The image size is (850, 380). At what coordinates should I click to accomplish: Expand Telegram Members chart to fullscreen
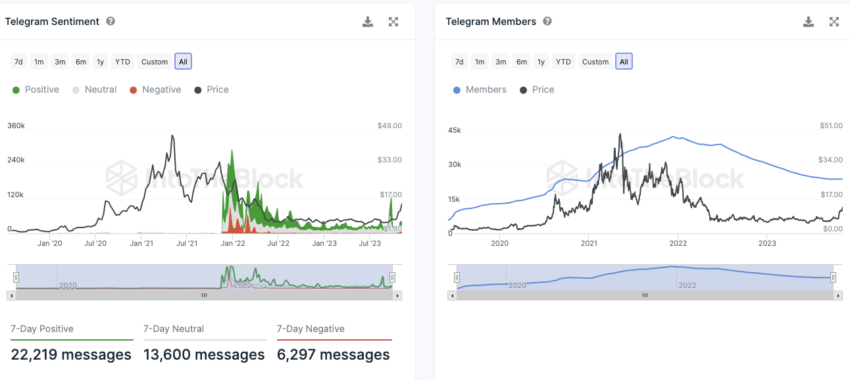[834, 22]
